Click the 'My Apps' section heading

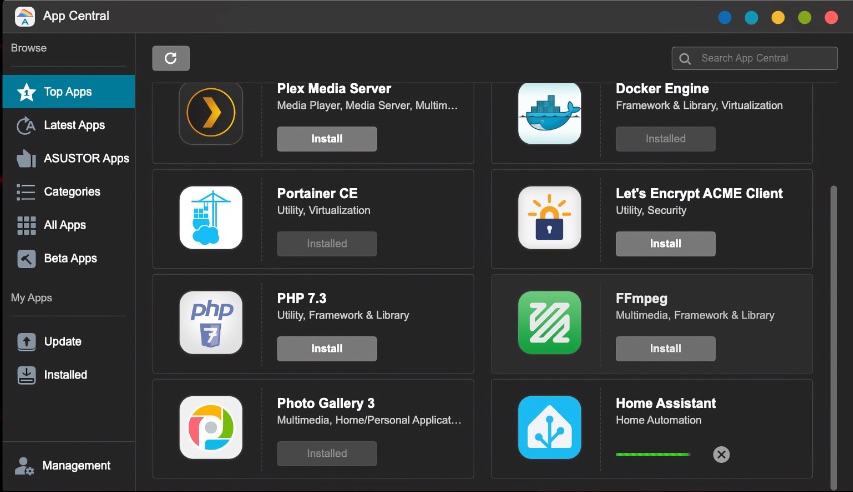click(x=32, y=298)
